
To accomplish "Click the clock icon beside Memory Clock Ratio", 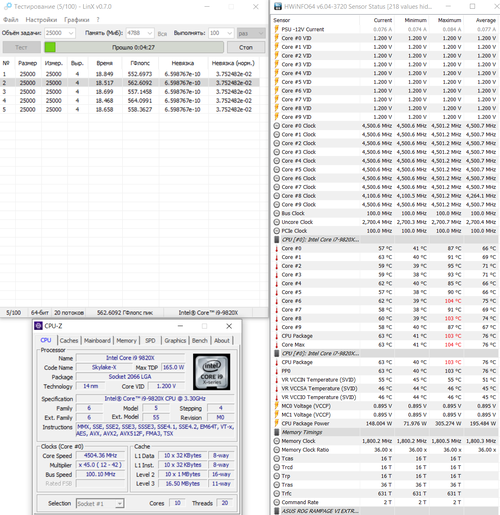I will pos(276,450).
